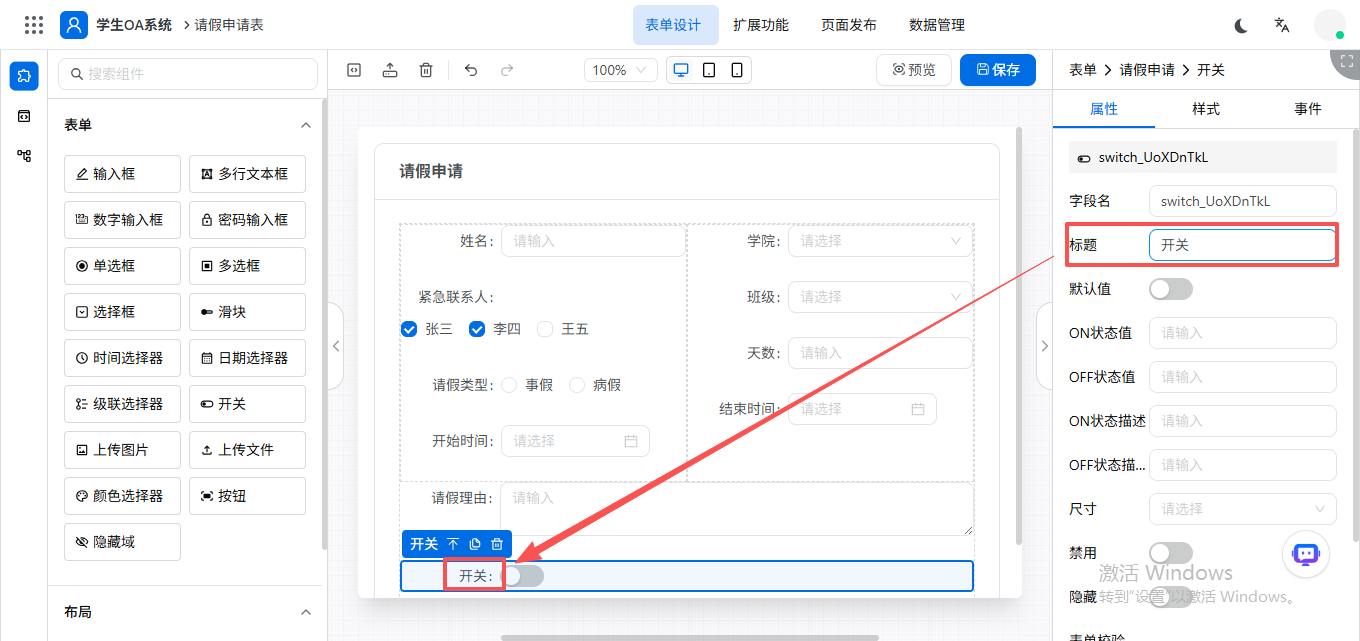Toggle dark mode moon icon
This screenshot has width=1360, height=641.
point(1241,25)
